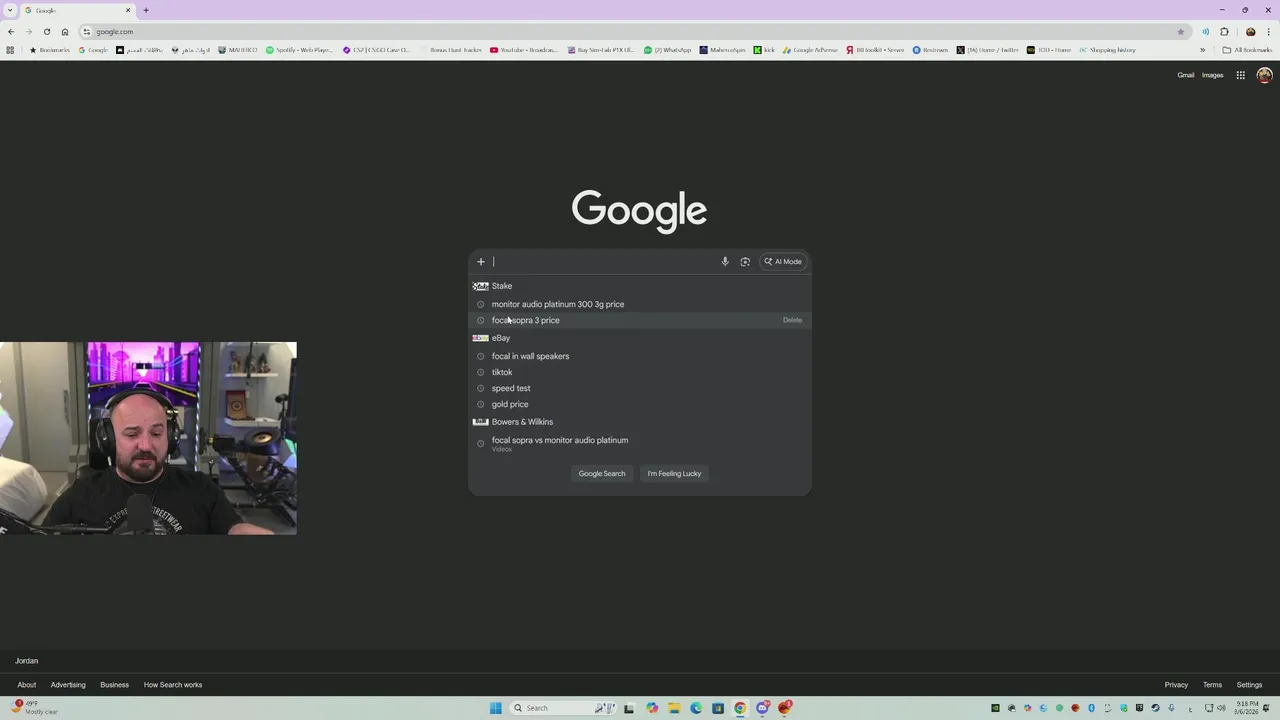The height and width of the screenshot is (720, 1280).
Task: Click the Google Search button
Action: click(602, 474)
